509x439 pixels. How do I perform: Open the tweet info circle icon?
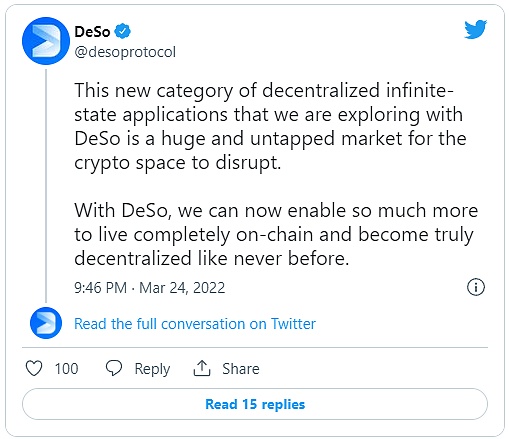coord(476,287)
